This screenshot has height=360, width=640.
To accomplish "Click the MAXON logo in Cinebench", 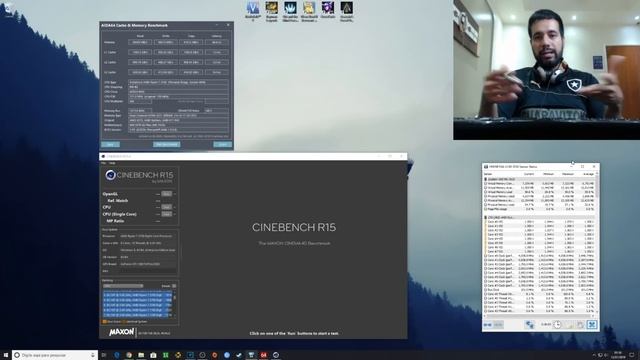I will (121, 332).
